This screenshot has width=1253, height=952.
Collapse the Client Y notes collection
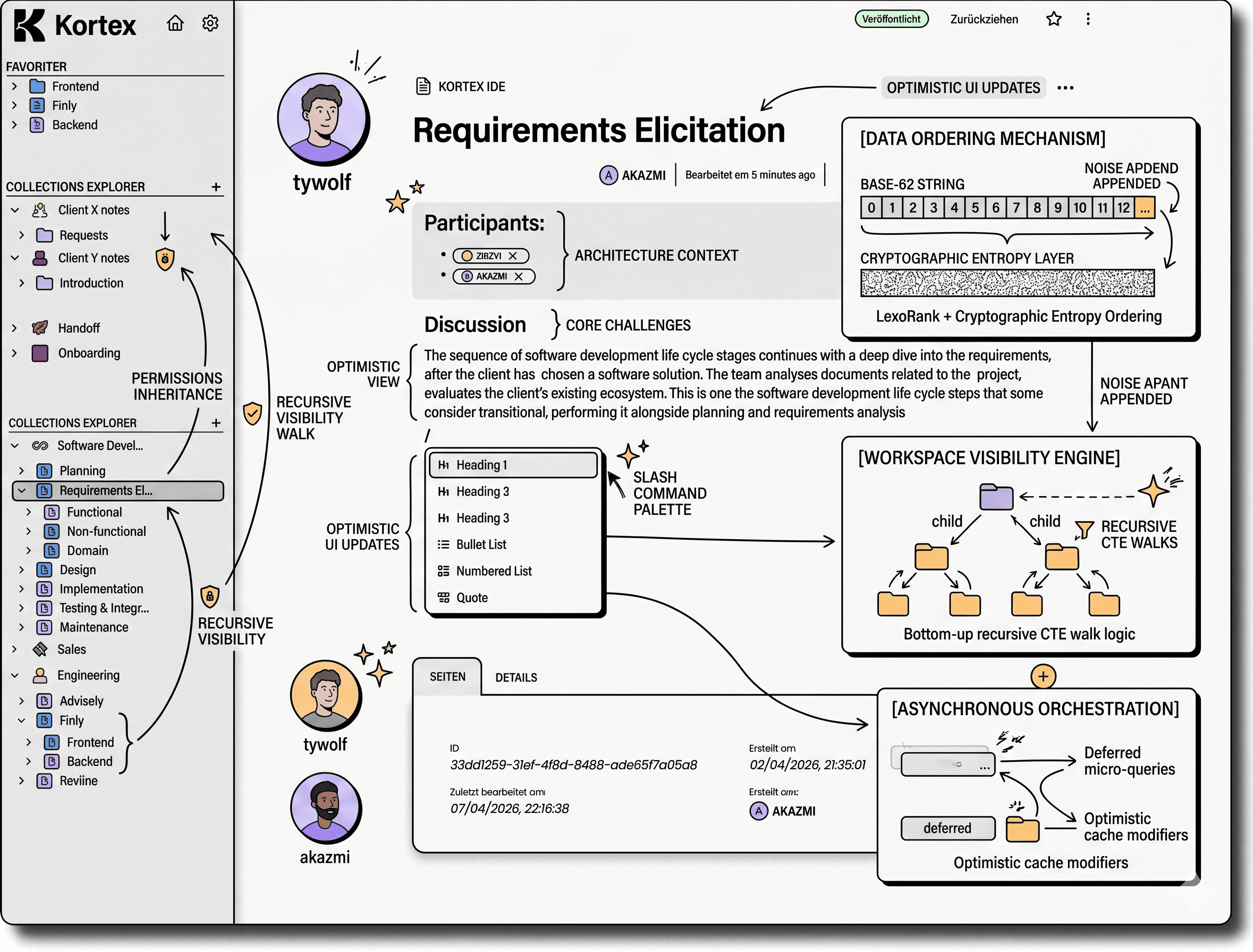point(15,258)
